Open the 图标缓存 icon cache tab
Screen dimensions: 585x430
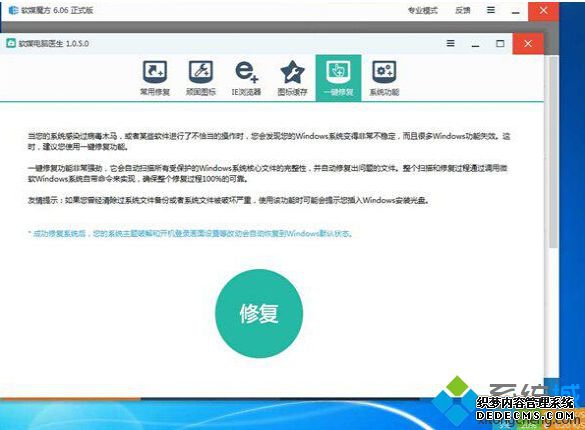pyautogui.click(x=292, y=78)
